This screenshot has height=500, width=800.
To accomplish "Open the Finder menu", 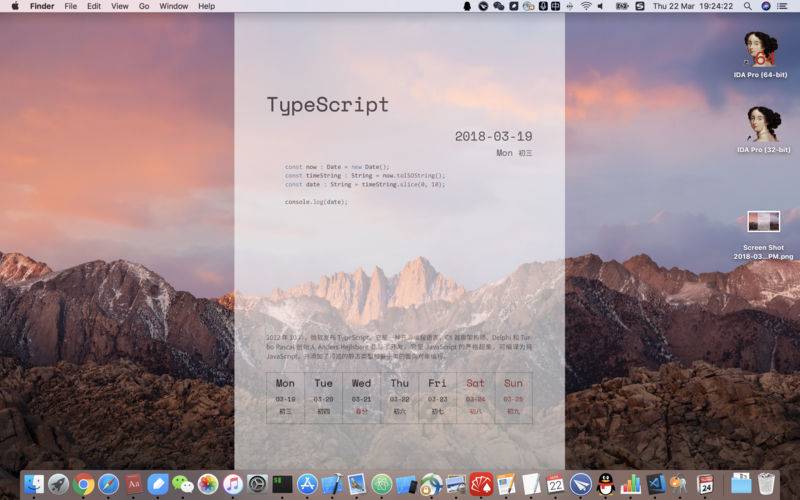I will coord(42,6).
